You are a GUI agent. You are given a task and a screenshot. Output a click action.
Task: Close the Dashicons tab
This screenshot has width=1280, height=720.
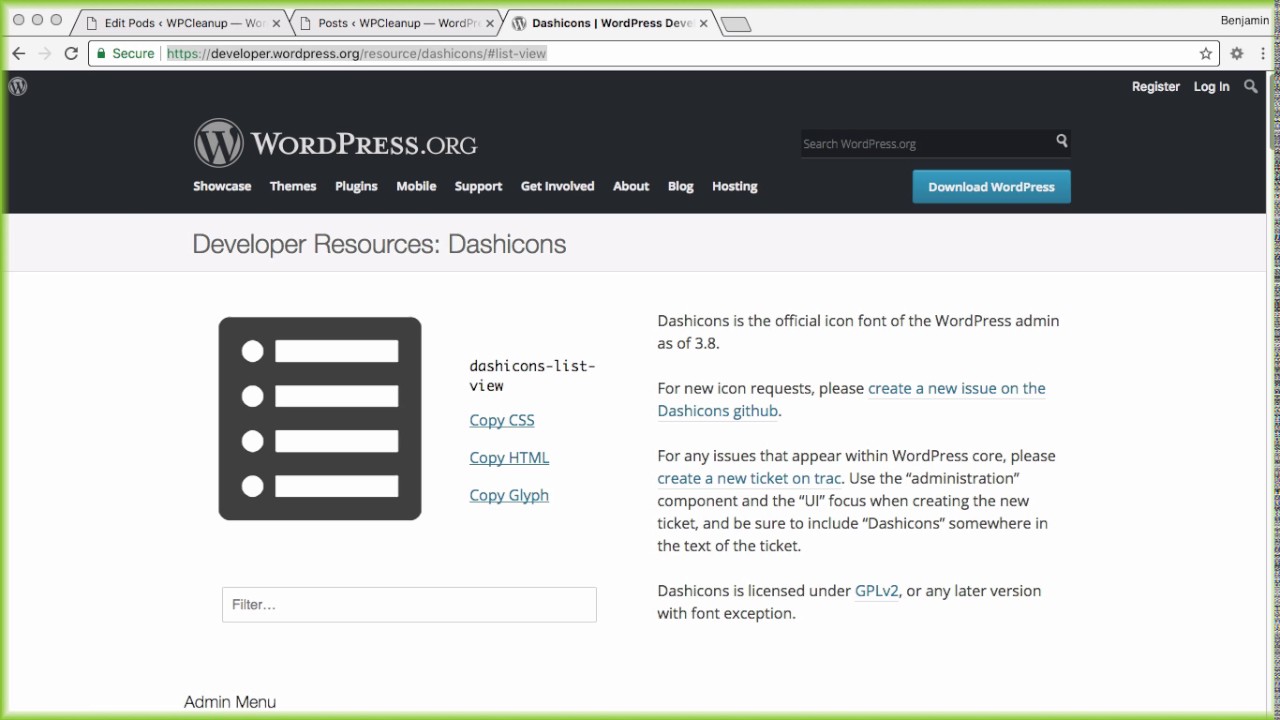pos(704,23)
